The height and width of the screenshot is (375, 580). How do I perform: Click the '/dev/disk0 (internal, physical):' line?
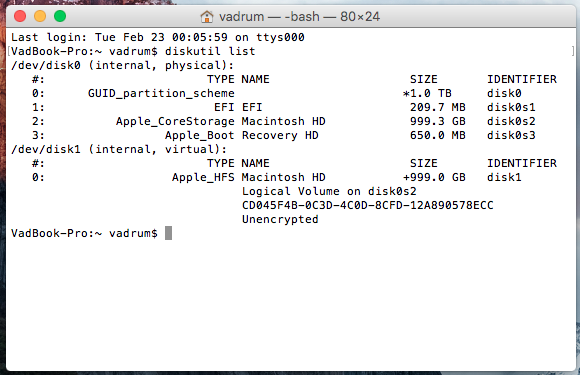click(122, 65)
